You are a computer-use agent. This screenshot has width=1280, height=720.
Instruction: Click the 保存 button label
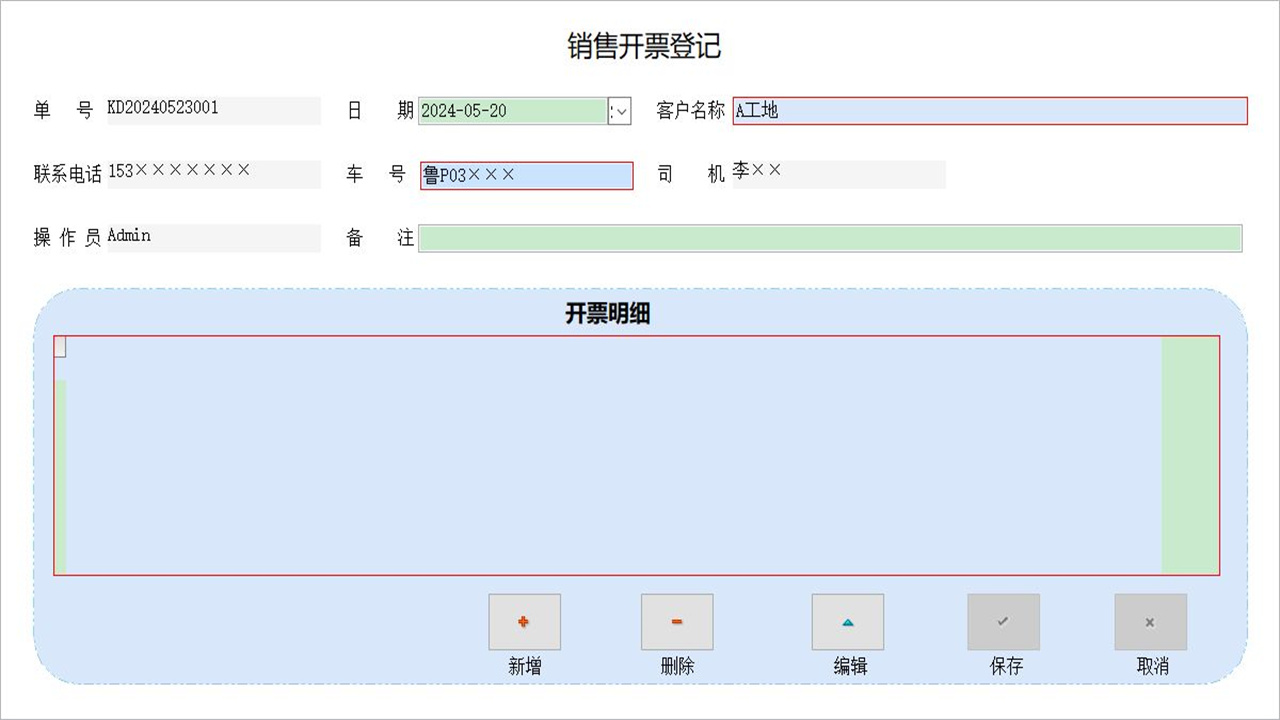tap(1003, 666)
